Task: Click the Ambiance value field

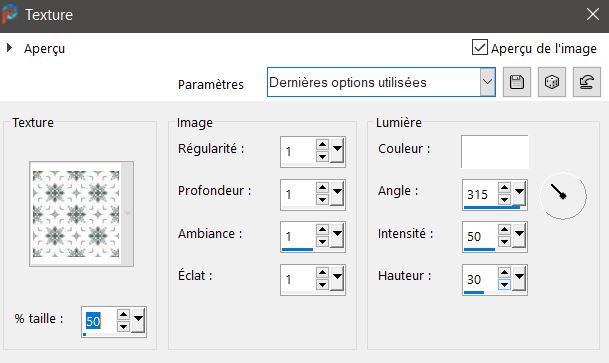Action: (298, 236)
